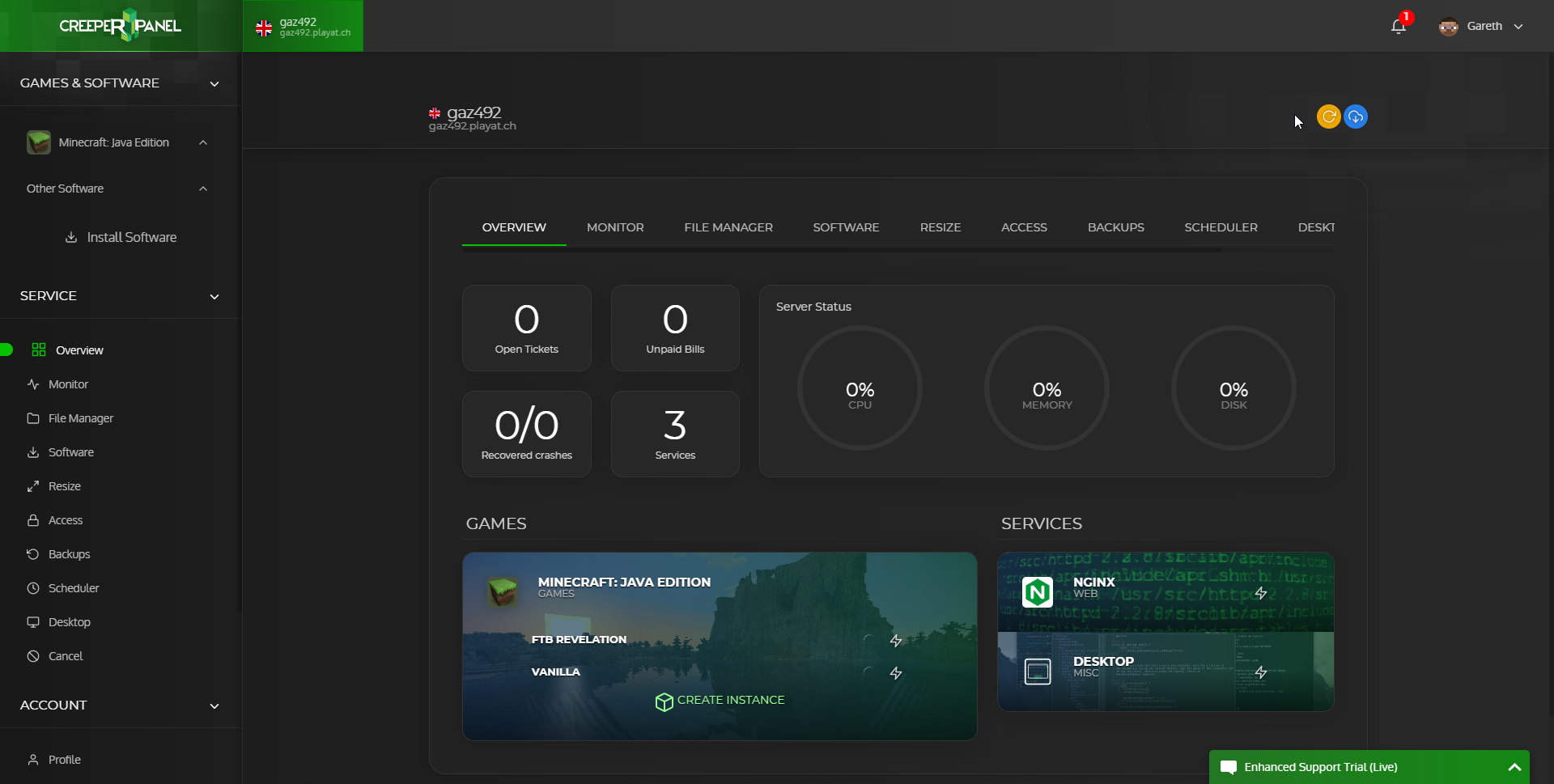Expand the Enhanced Support Trial chat
This screenshot has height=784, width=1554.
[x=1514, y=767]
